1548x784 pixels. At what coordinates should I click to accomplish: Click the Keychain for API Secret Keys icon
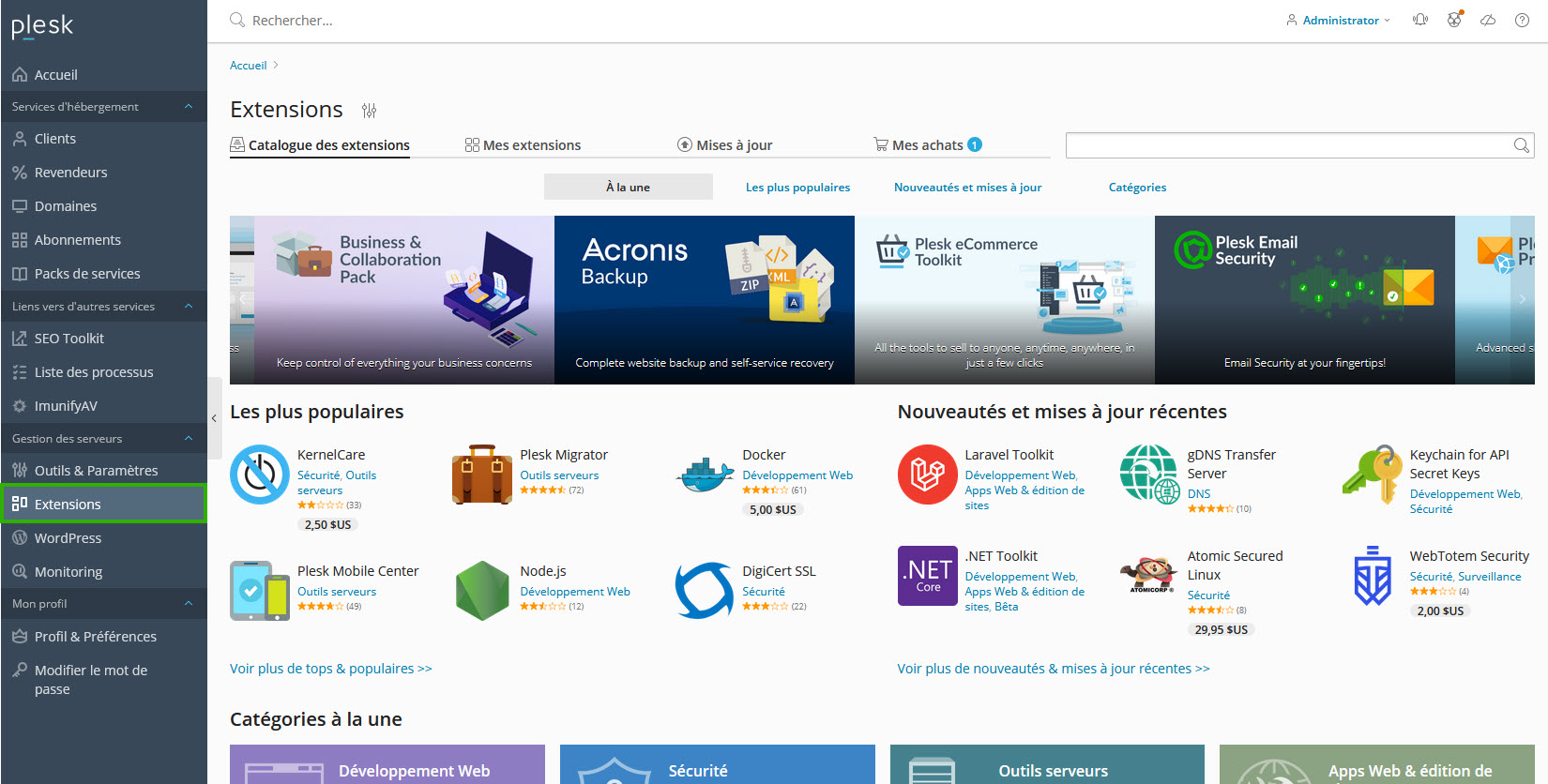[x=1373, y=475]
